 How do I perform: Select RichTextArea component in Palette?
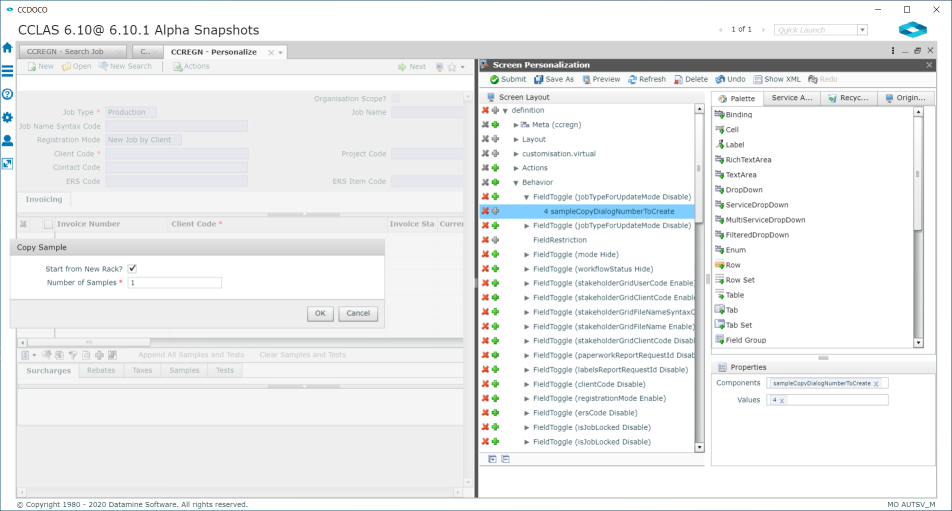[x=743, y=160]
